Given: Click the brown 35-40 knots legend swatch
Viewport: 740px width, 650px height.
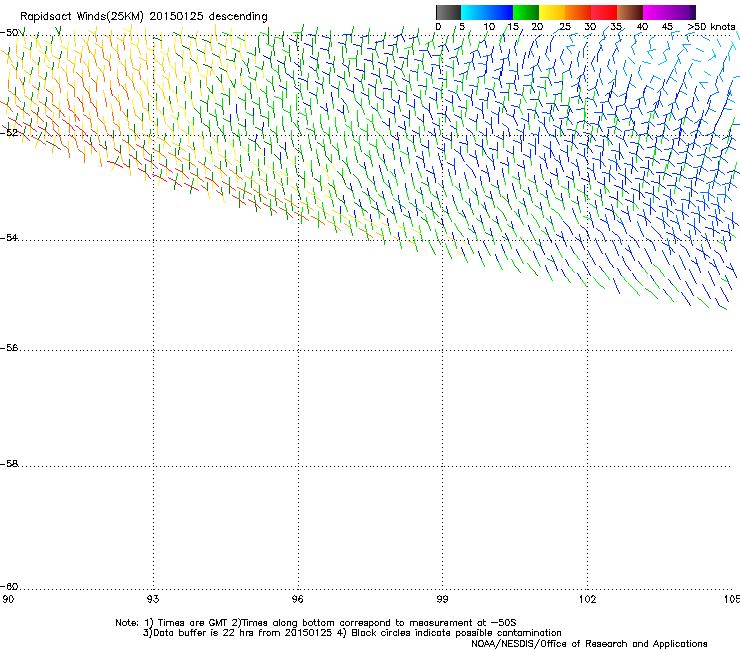Looking at the screenshot, I should 630,12.
